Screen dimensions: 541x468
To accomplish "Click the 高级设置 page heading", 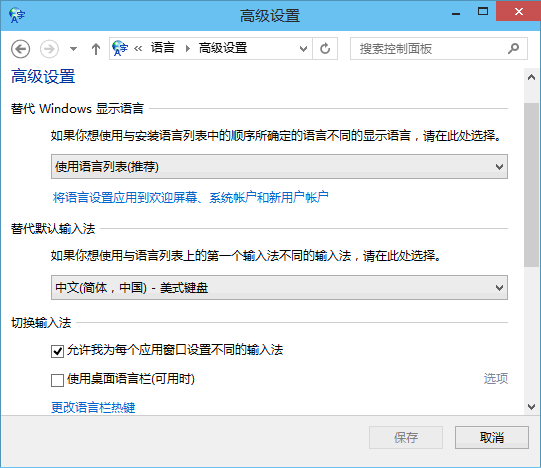I will click(x=43, y=76).
